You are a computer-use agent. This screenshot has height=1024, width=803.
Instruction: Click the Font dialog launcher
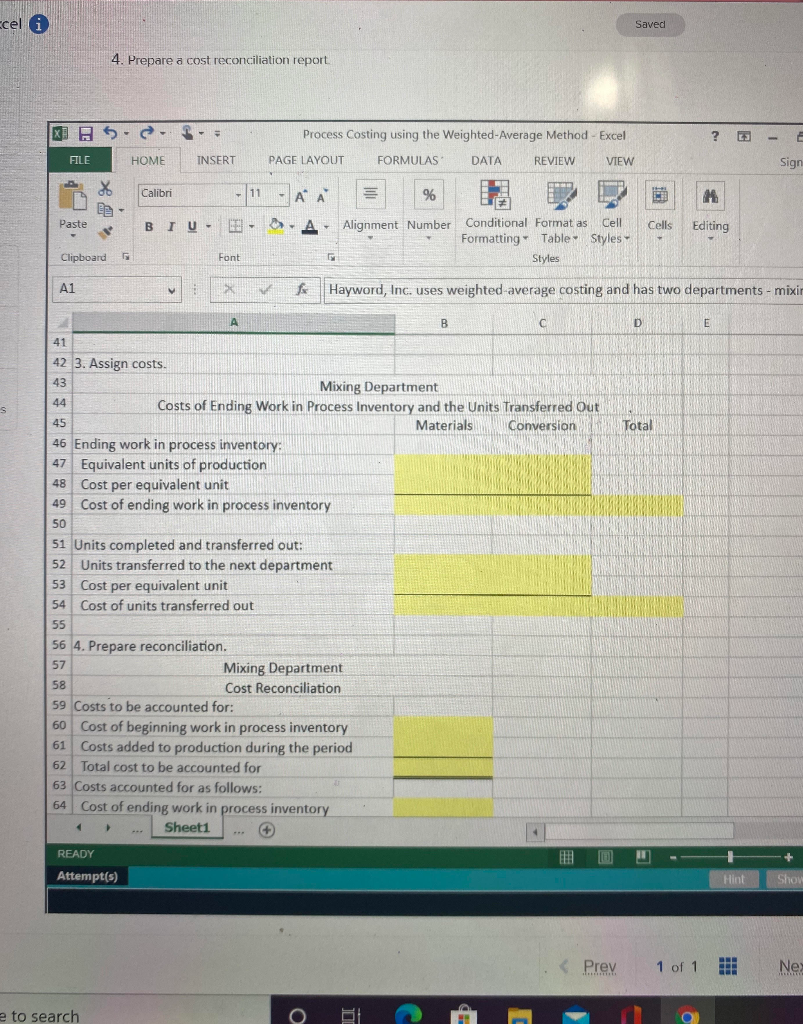(x=332, y=257)
